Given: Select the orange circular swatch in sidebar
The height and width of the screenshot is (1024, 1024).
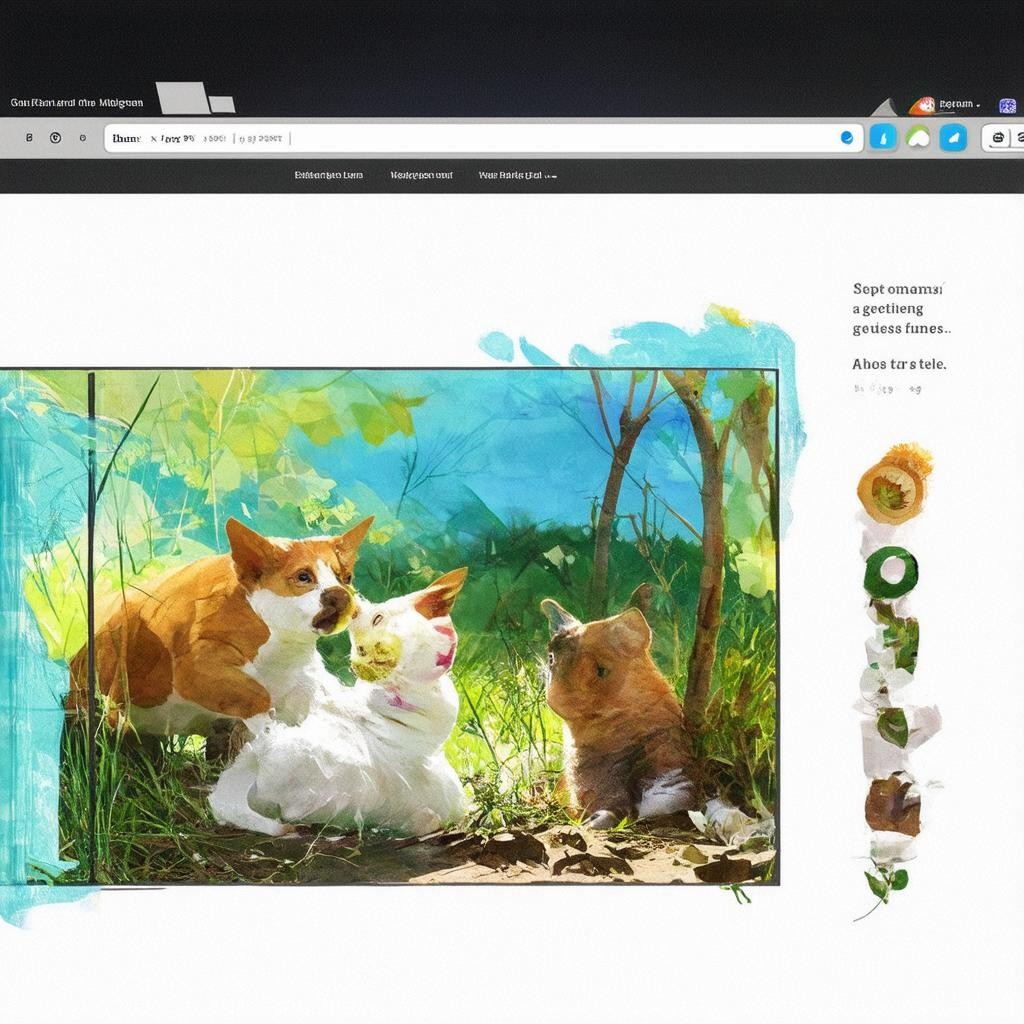Looking at the screenshot, I should coord(890,489).
